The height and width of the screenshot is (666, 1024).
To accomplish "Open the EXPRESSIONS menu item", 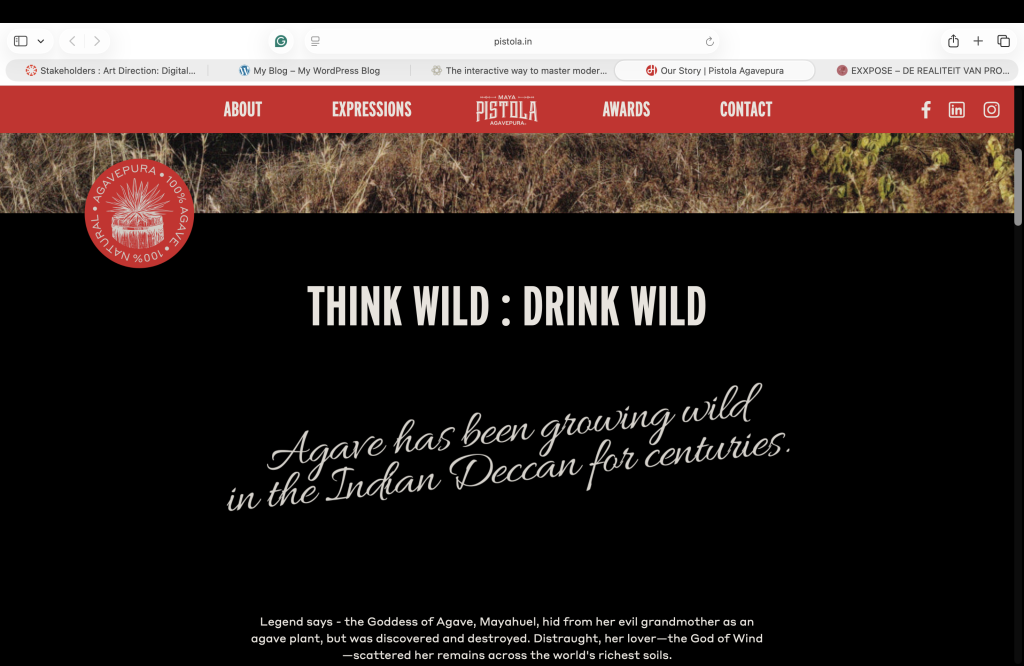I will (372, 109).
